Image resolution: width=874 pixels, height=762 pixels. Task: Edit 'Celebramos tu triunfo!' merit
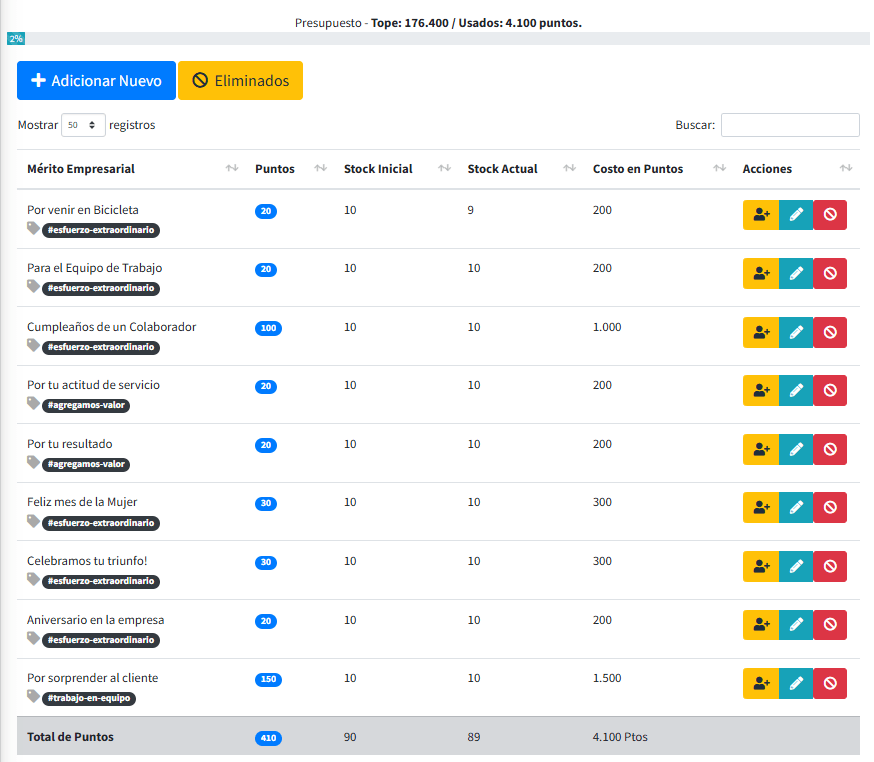[x=796, y=566]
